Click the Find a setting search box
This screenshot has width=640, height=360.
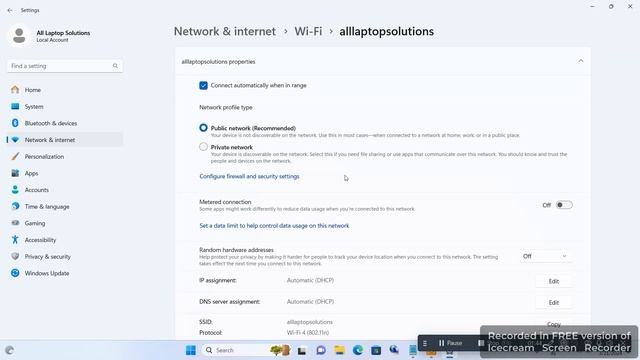click(x=64, y=66)
